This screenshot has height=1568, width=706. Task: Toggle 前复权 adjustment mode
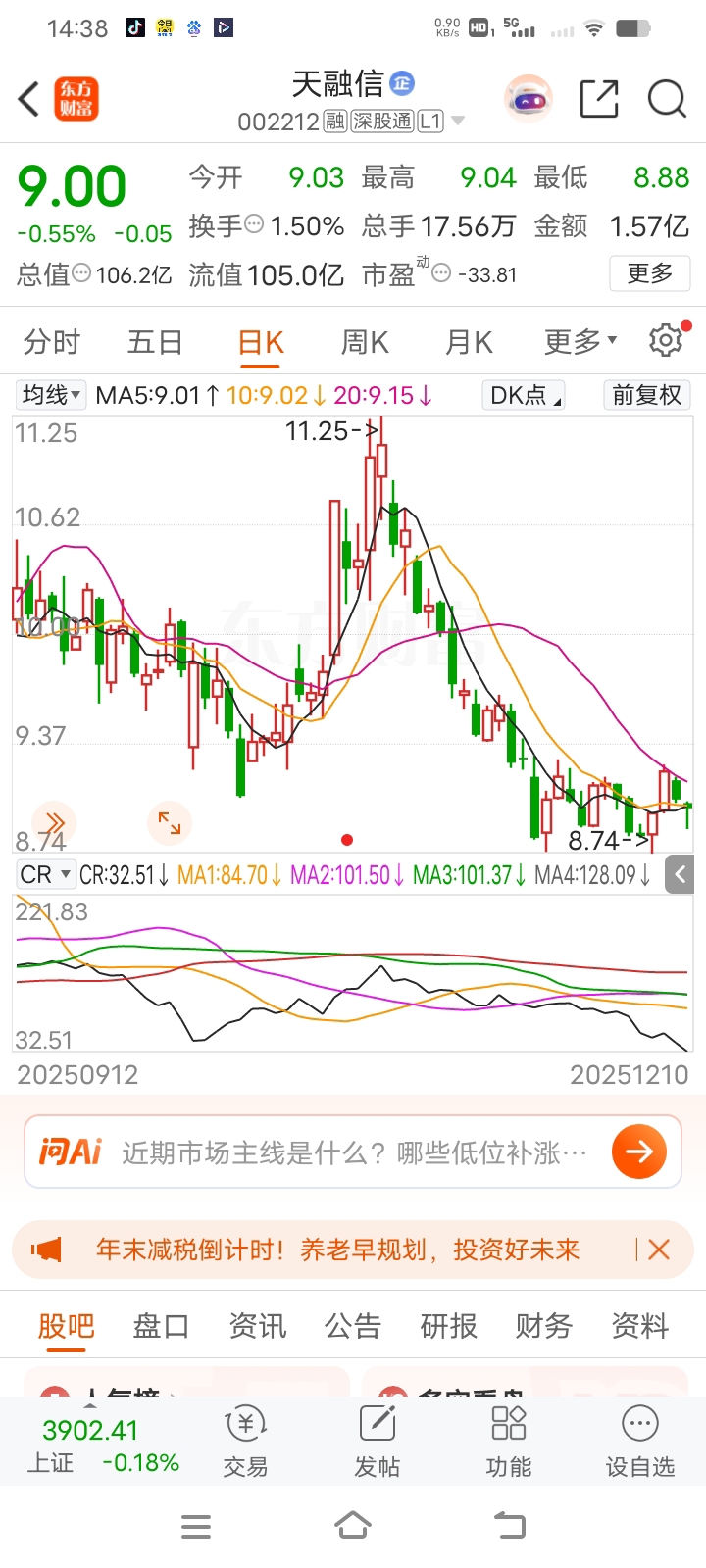pyautogui.click(x=647, y=395)
